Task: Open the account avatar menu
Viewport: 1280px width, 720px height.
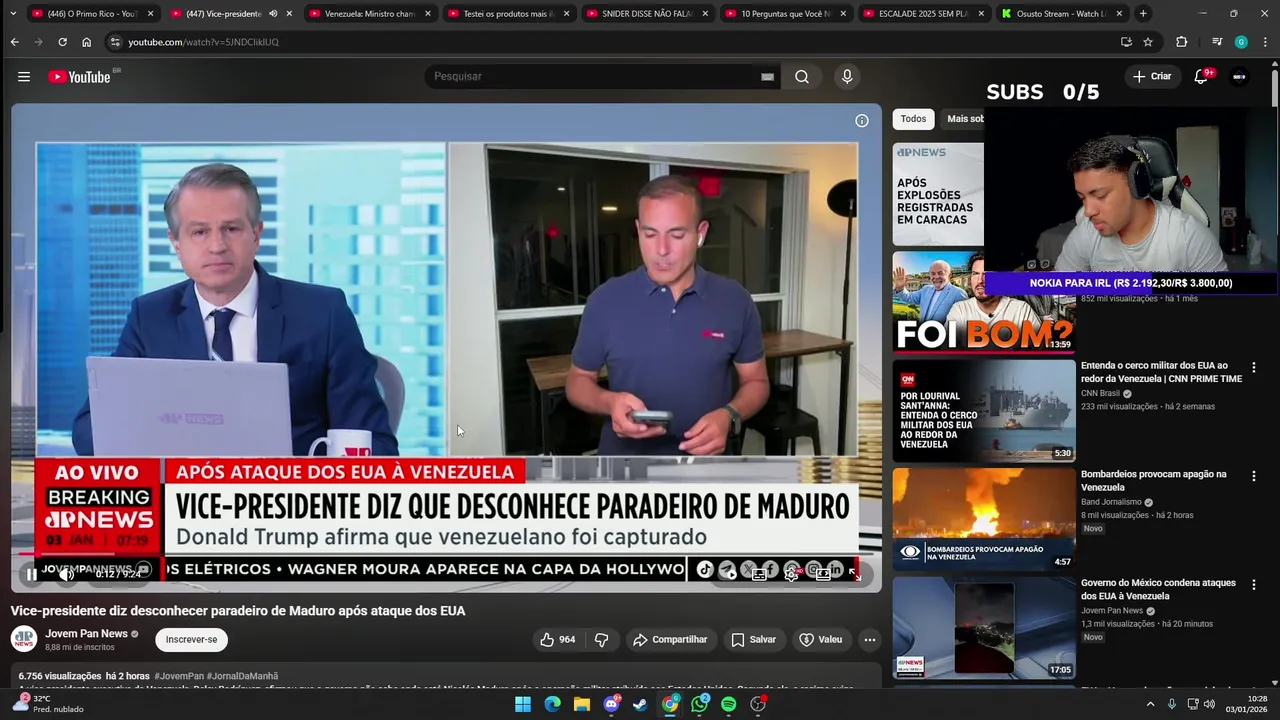Action: [x=1239, y=77]
